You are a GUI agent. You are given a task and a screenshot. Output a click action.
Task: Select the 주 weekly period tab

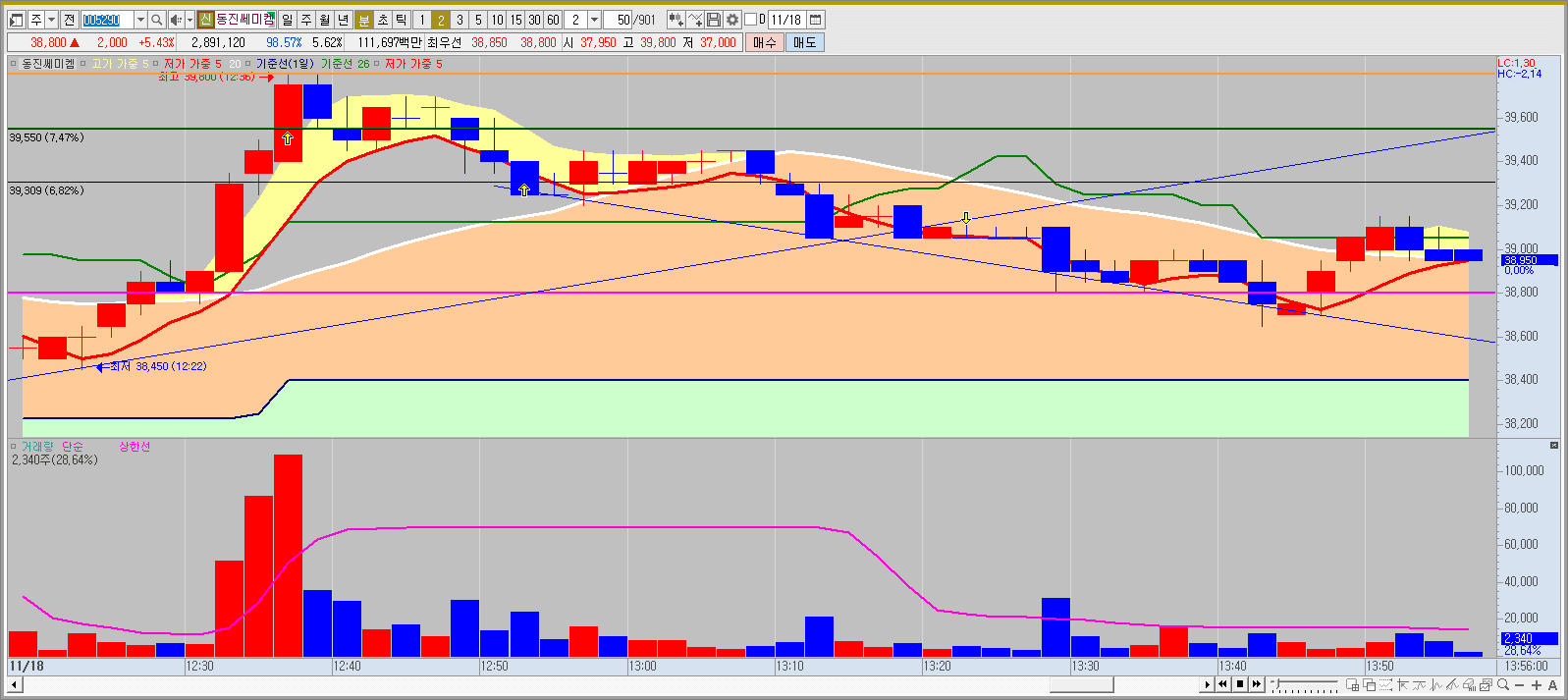coord(306,20)
